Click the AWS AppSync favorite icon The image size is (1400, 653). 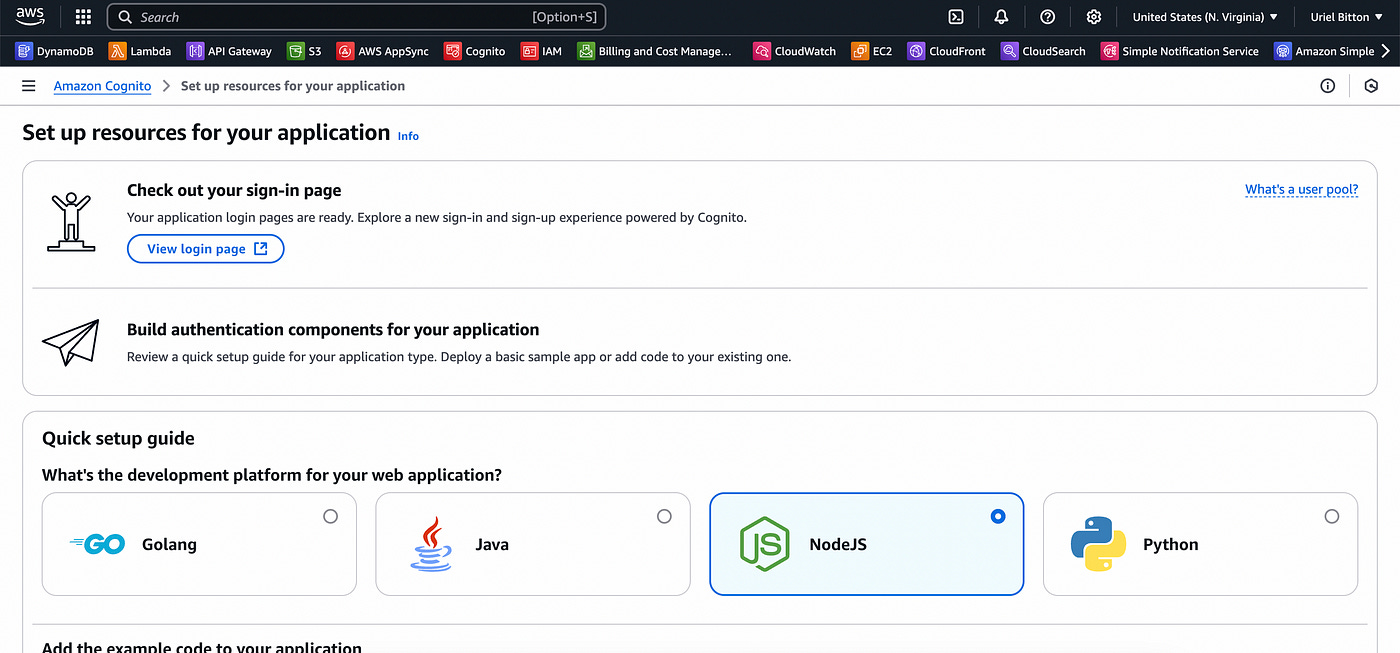pos(345,51)
